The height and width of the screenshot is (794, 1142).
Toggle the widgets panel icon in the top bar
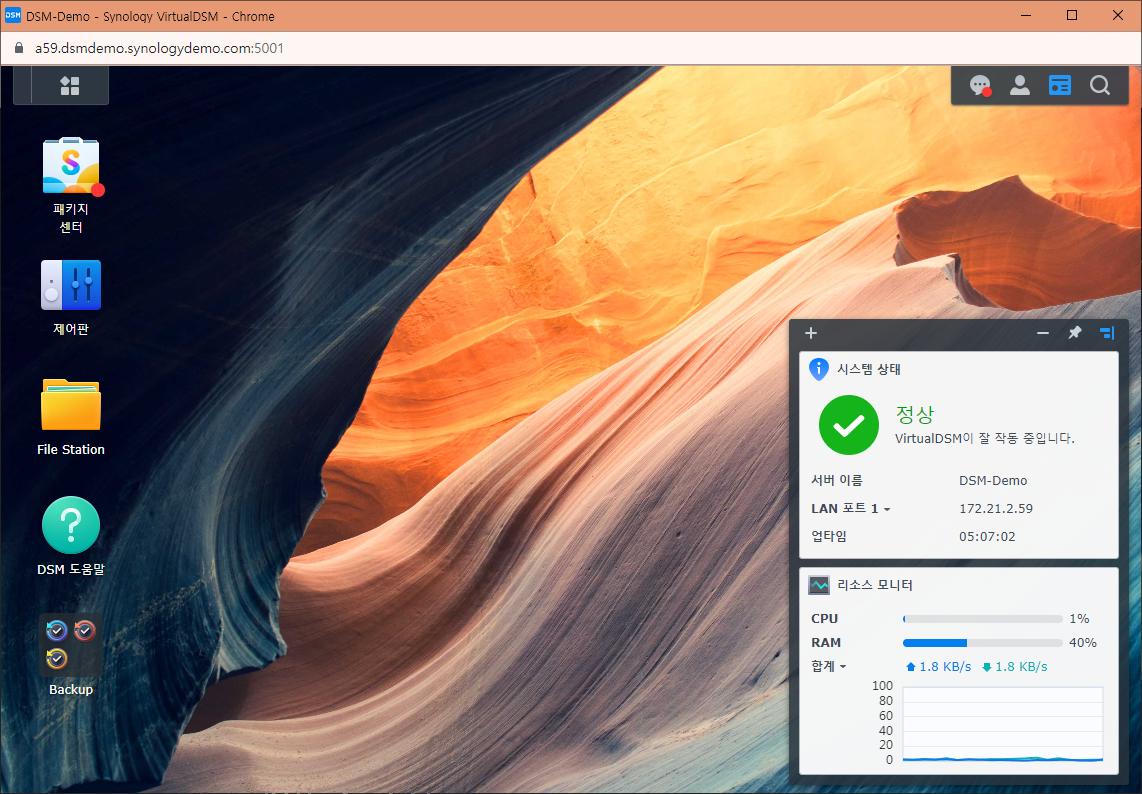(1060, 86)
